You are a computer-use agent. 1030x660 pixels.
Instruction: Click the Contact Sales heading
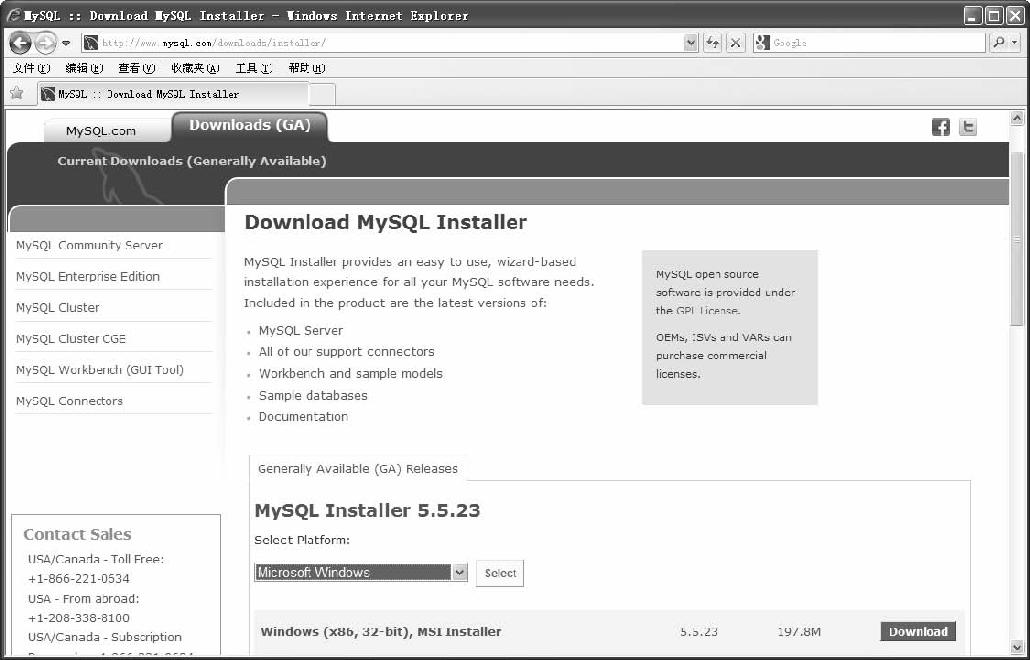click(x=78, y=535)
